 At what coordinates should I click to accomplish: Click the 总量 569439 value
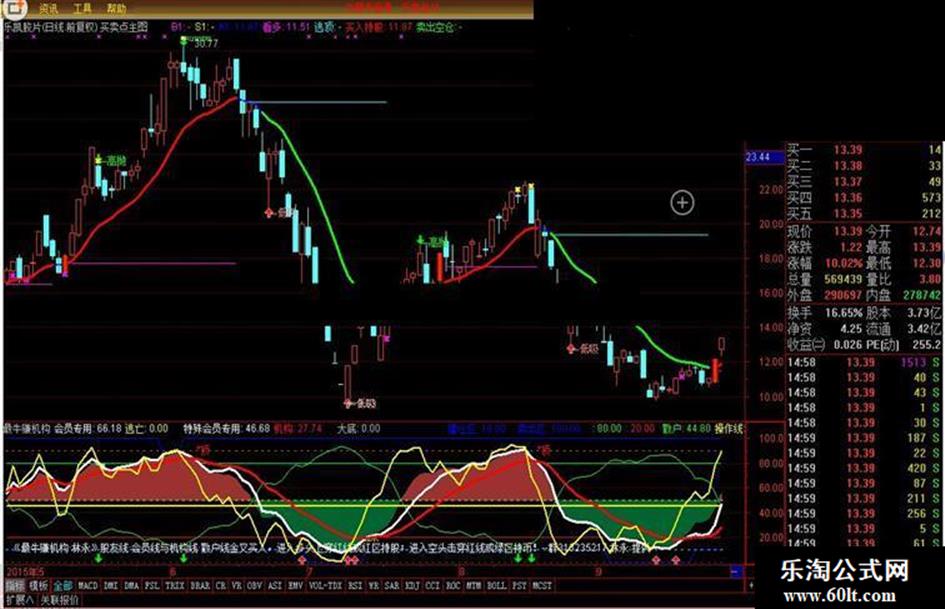[843, 280]
